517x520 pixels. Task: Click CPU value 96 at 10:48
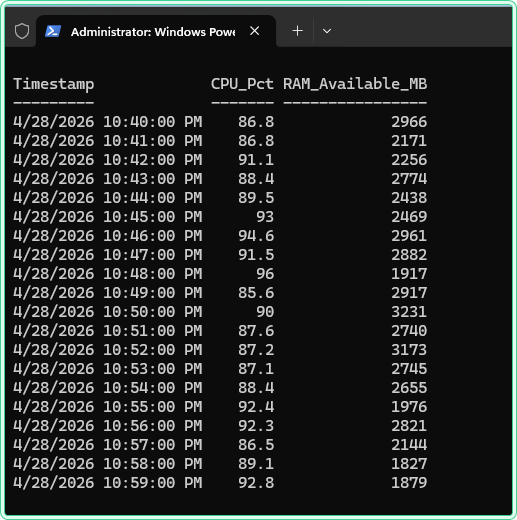(x=265, y=274)
